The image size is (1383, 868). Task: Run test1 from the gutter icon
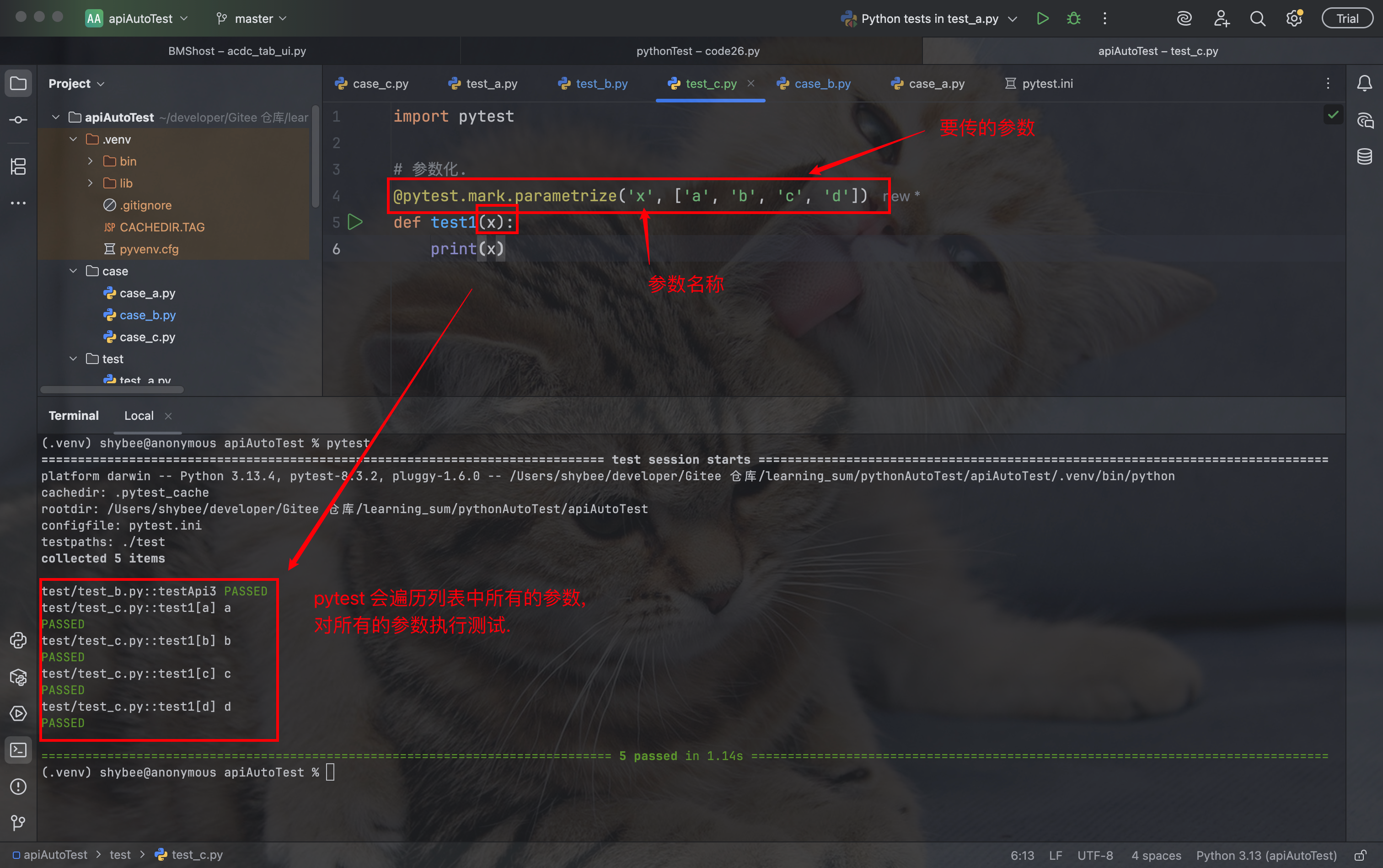[x=355, y=222]
